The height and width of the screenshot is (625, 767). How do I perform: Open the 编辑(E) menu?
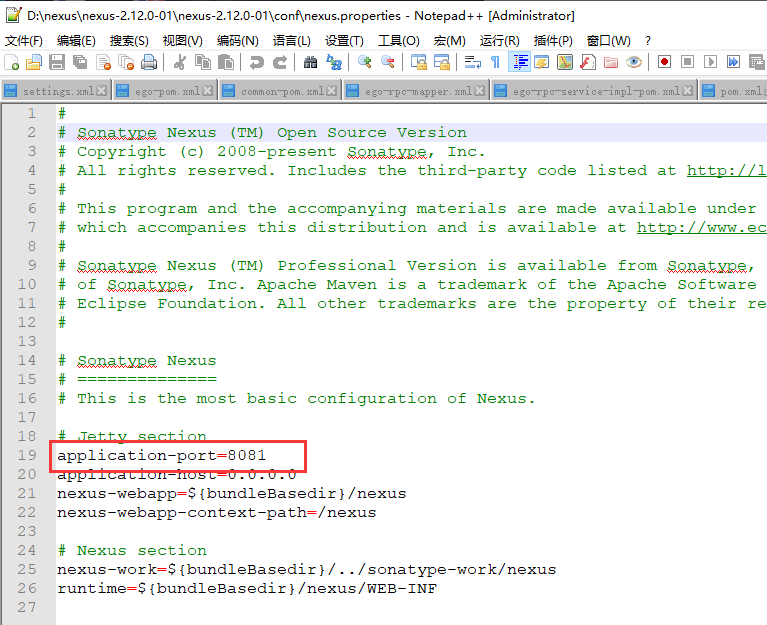coord(76,41)
